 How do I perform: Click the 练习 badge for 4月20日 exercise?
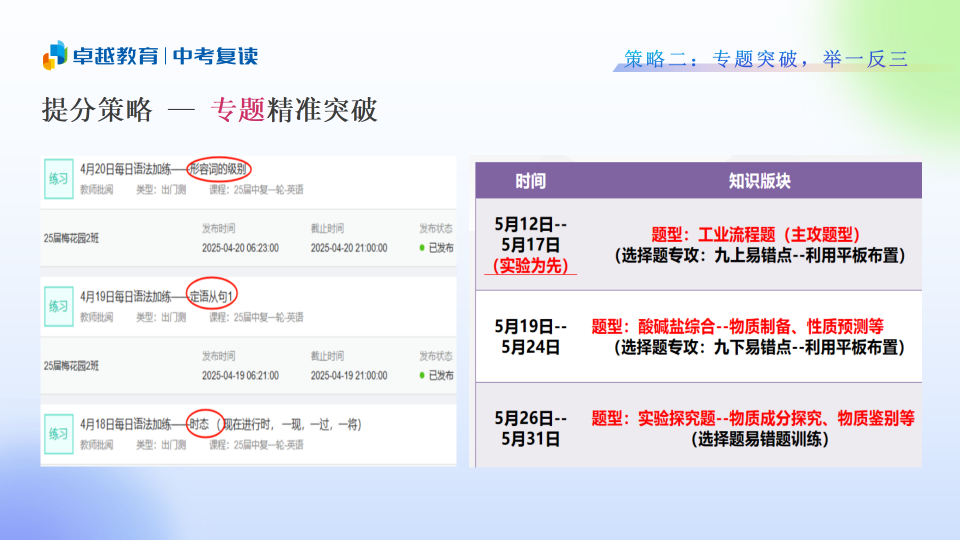pos(59,179)
